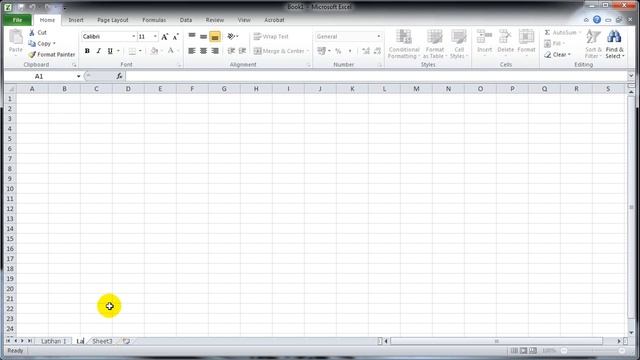Adjust the zoom slider in status bar
640x360 pixels.
593,351
